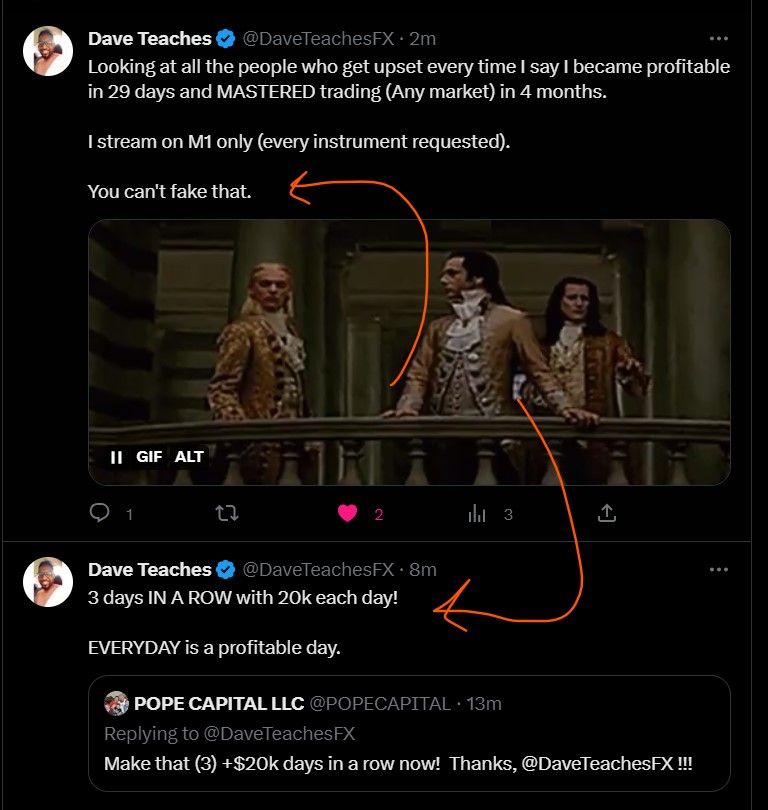Open the 2m timestamp link
Screen dimensions: 768x810
[424, 39]
